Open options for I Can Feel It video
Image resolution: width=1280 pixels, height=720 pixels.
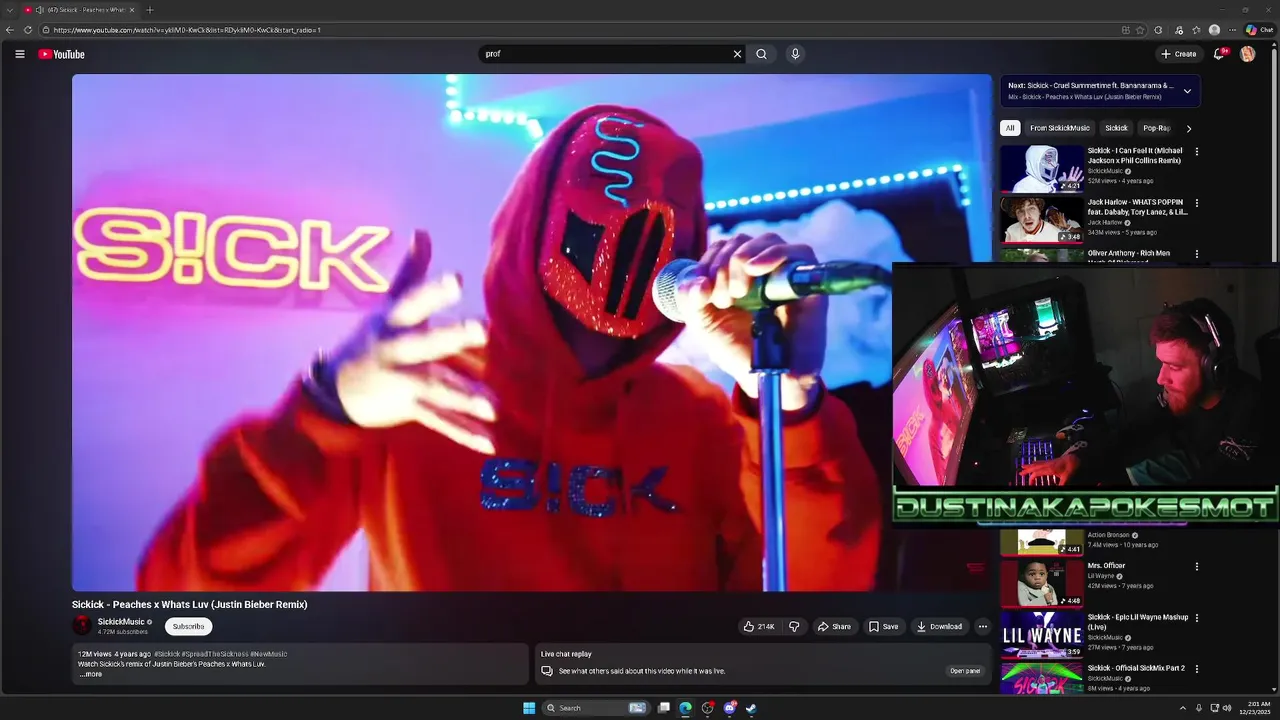click(1196, 152)
